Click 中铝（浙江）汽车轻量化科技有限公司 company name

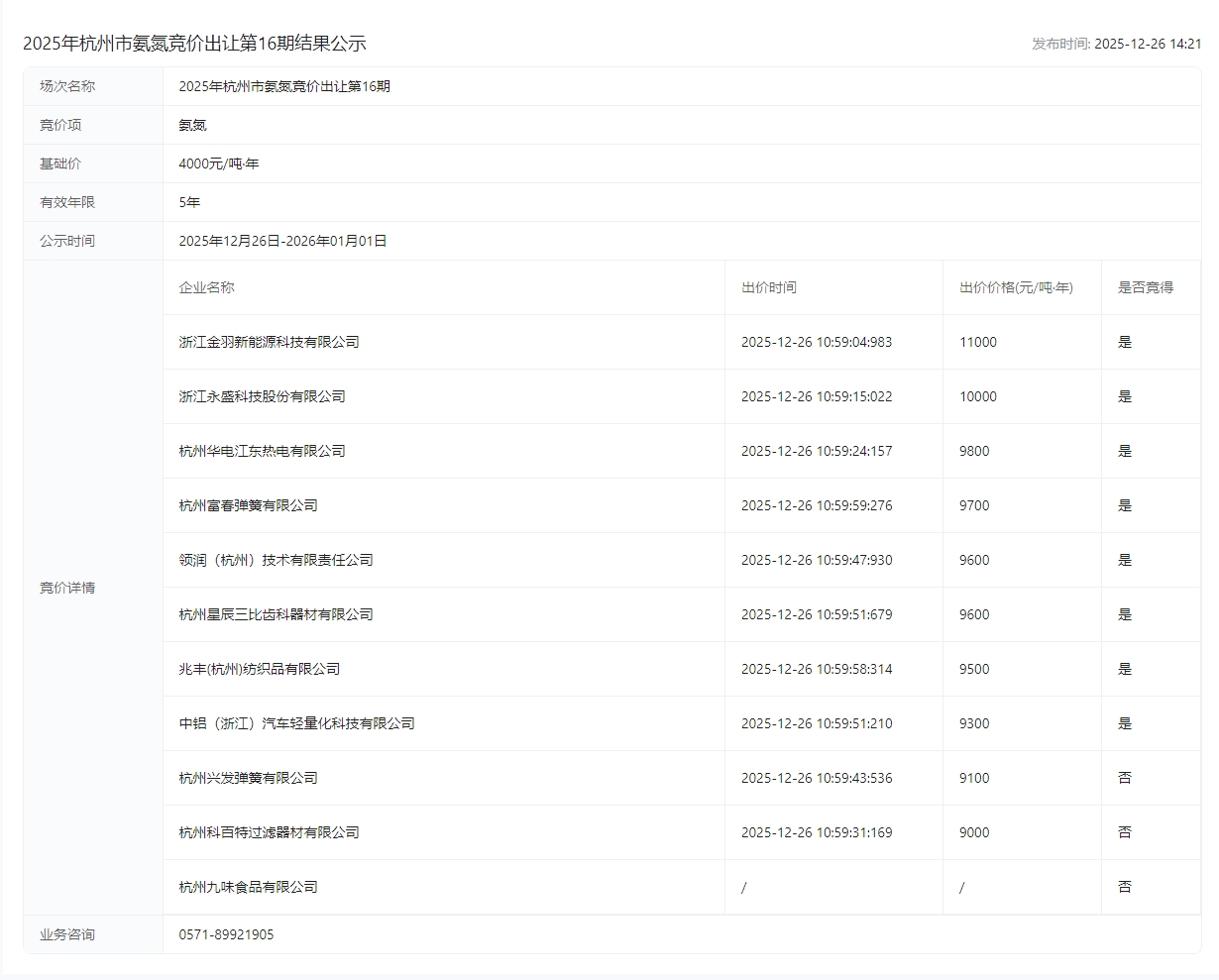tap(296, 723)
